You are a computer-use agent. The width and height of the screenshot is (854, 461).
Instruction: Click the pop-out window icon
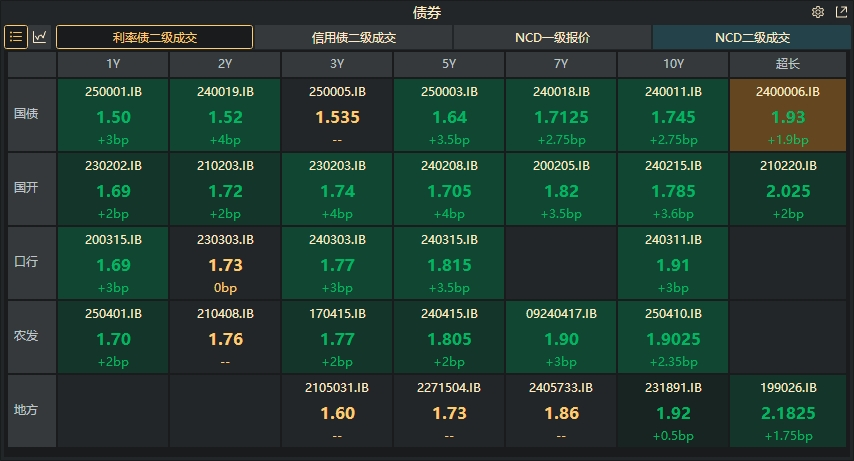pyautogui.click(x=839, y=12)
